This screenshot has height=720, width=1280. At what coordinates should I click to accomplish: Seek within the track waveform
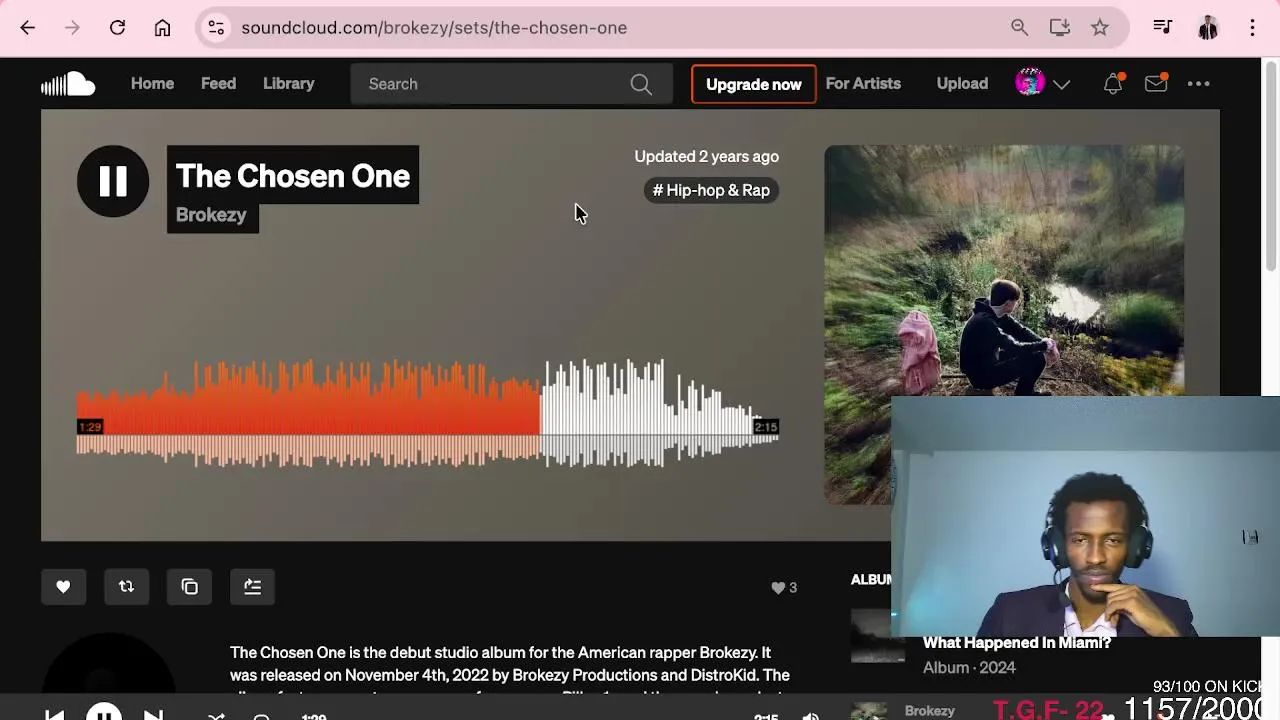point(428,413)
